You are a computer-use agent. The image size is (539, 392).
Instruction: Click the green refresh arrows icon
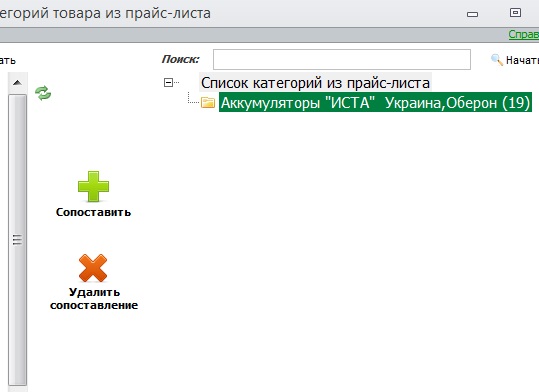click(x=43, y=93)
